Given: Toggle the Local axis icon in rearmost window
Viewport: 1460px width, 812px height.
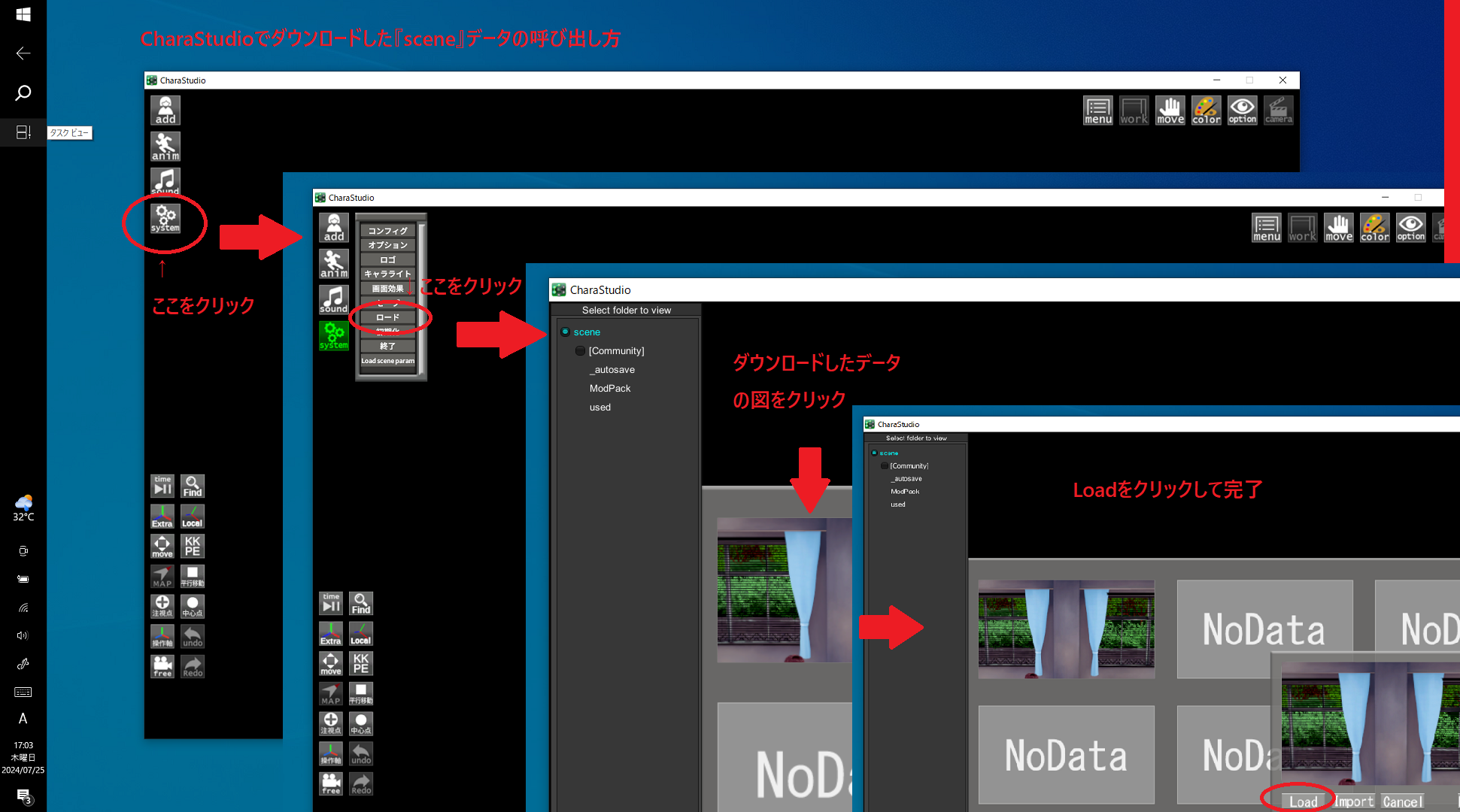Looking at the screenshot, I should pyautogui.click(x=193, y=516).
